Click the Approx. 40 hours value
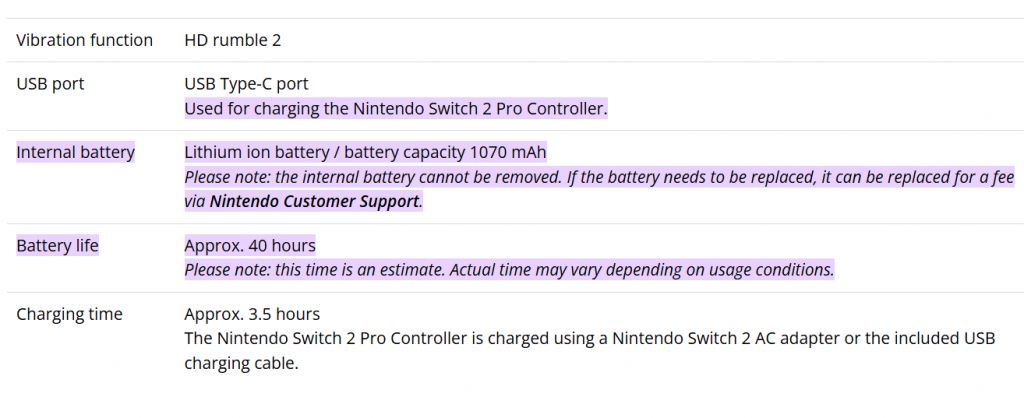This screenshot has width=1024, height=418. pyautogui.click(x=250, y=245)
